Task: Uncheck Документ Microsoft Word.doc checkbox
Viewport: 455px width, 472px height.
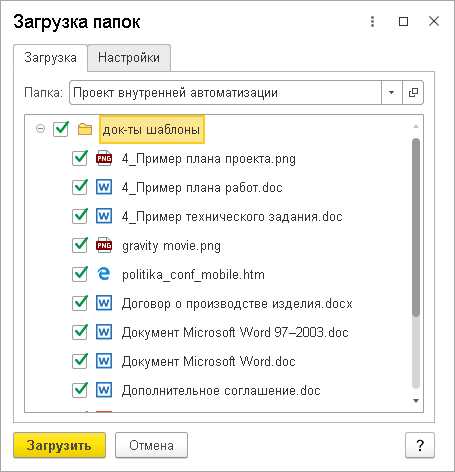Action: tap(80, 361)
